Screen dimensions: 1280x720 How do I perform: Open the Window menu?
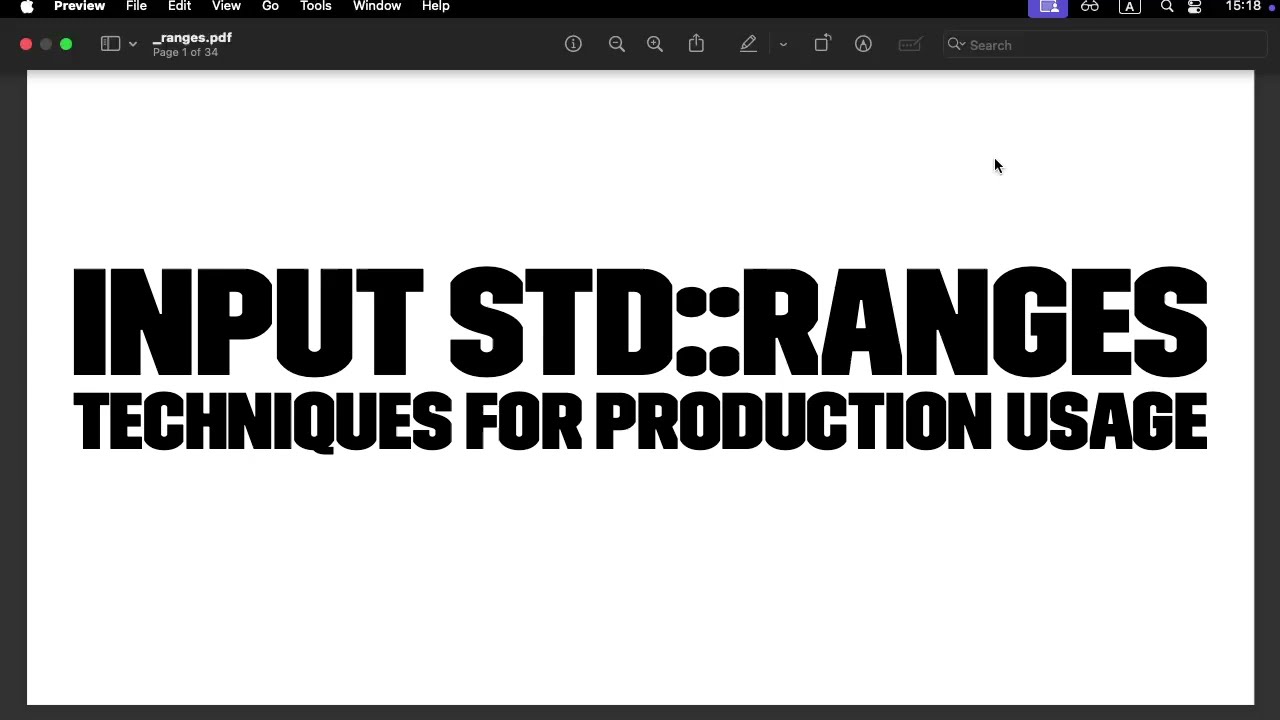pyautogui.click(x=377, y=6)
